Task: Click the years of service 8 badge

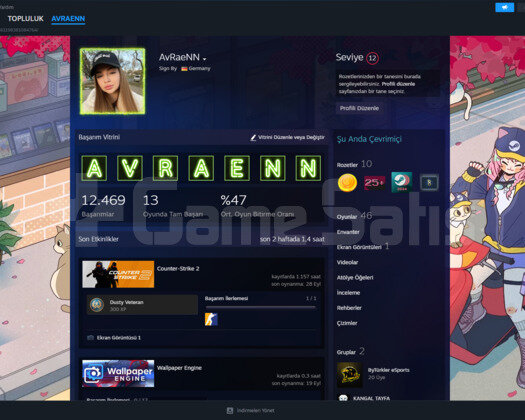Action: click(429, 183)
